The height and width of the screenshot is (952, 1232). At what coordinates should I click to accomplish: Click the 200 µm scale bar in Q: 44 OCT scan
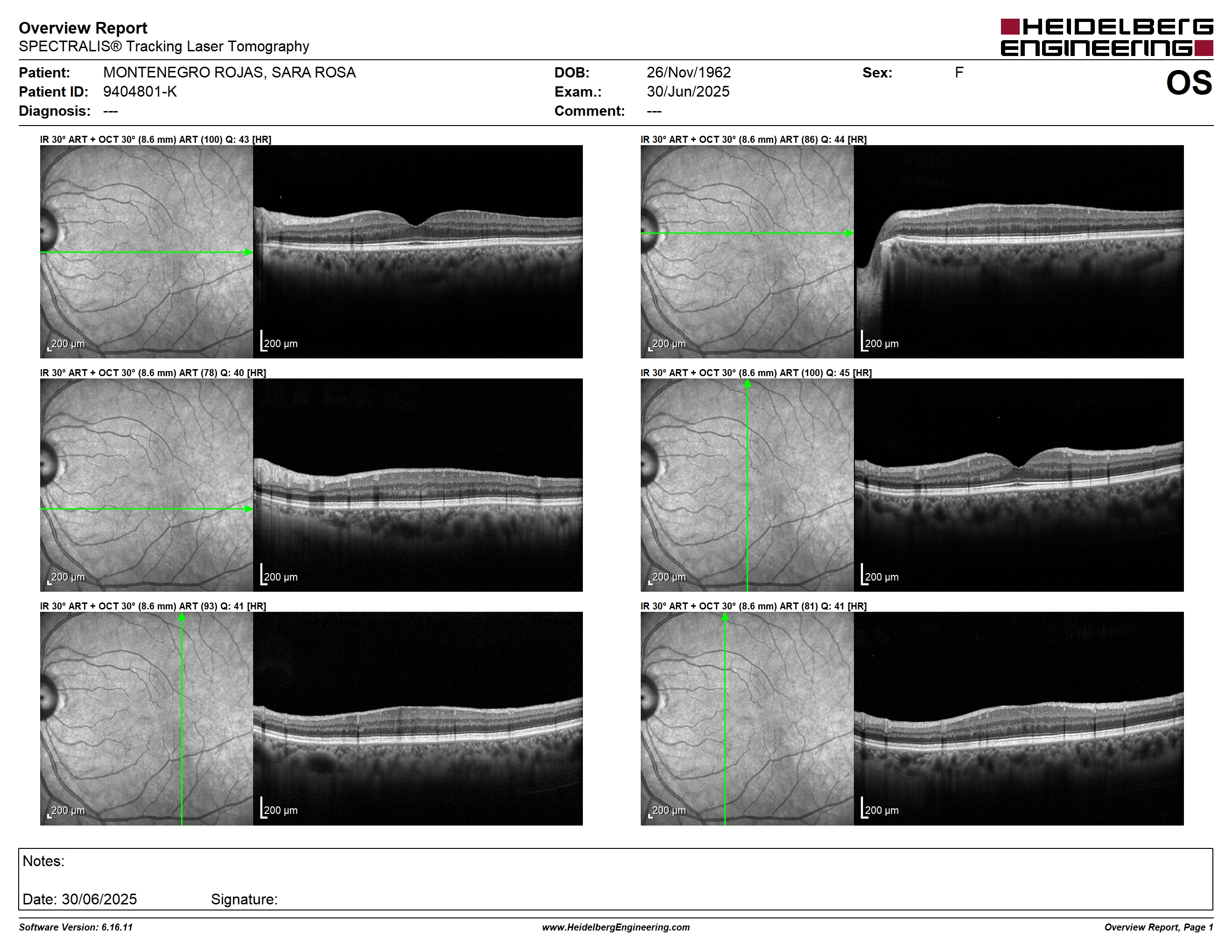click(880, 341)
